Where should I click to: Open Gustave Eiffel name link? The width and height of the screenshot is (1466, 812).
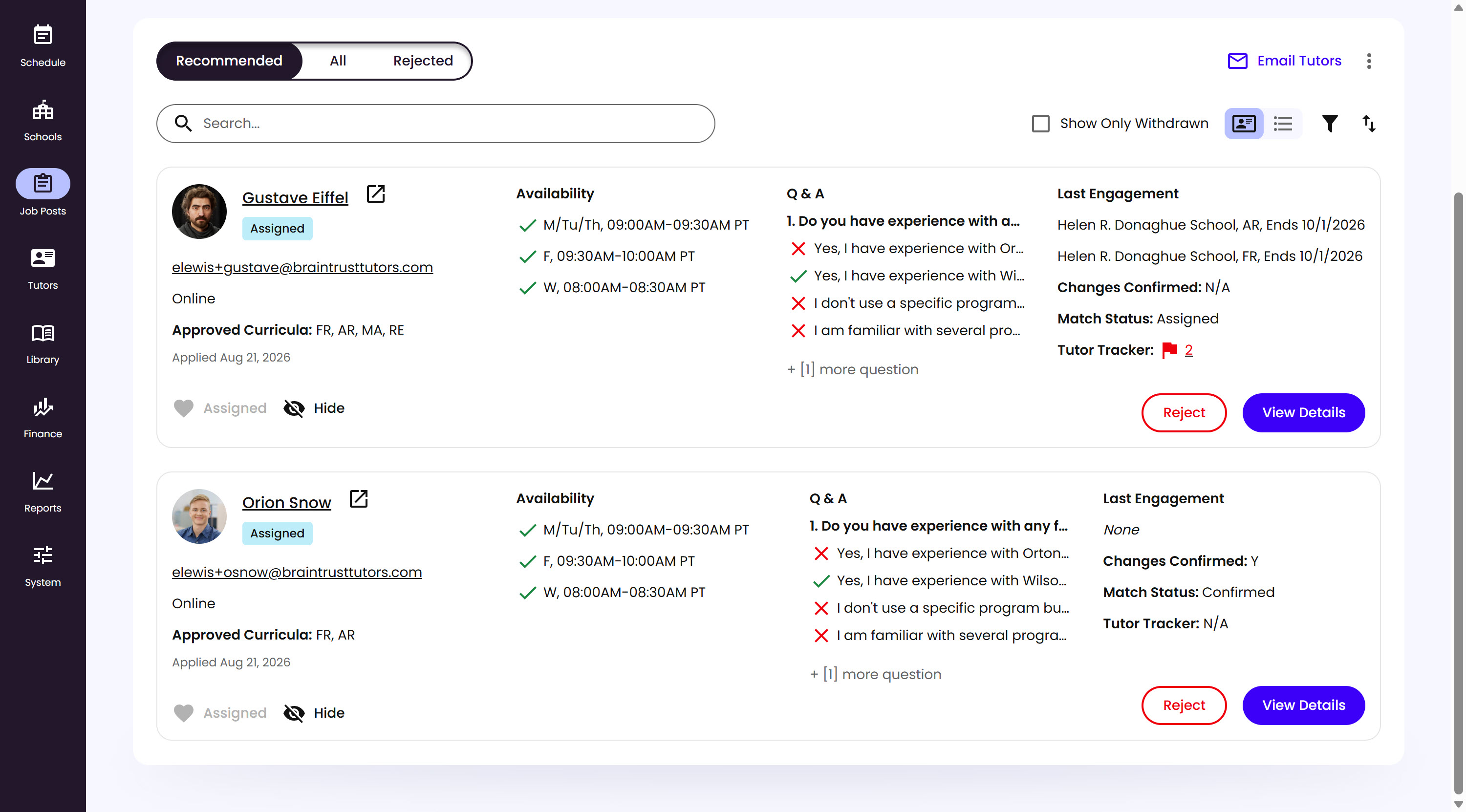pyautogui.click(x=295, y=197)
